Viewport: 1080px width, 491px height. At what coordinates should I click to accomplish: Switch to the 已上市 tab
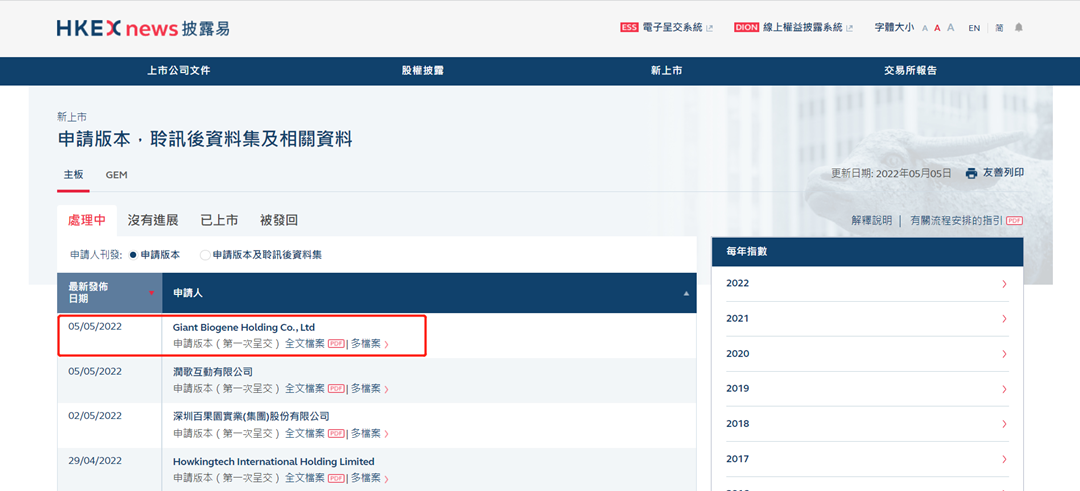(219, 220)
